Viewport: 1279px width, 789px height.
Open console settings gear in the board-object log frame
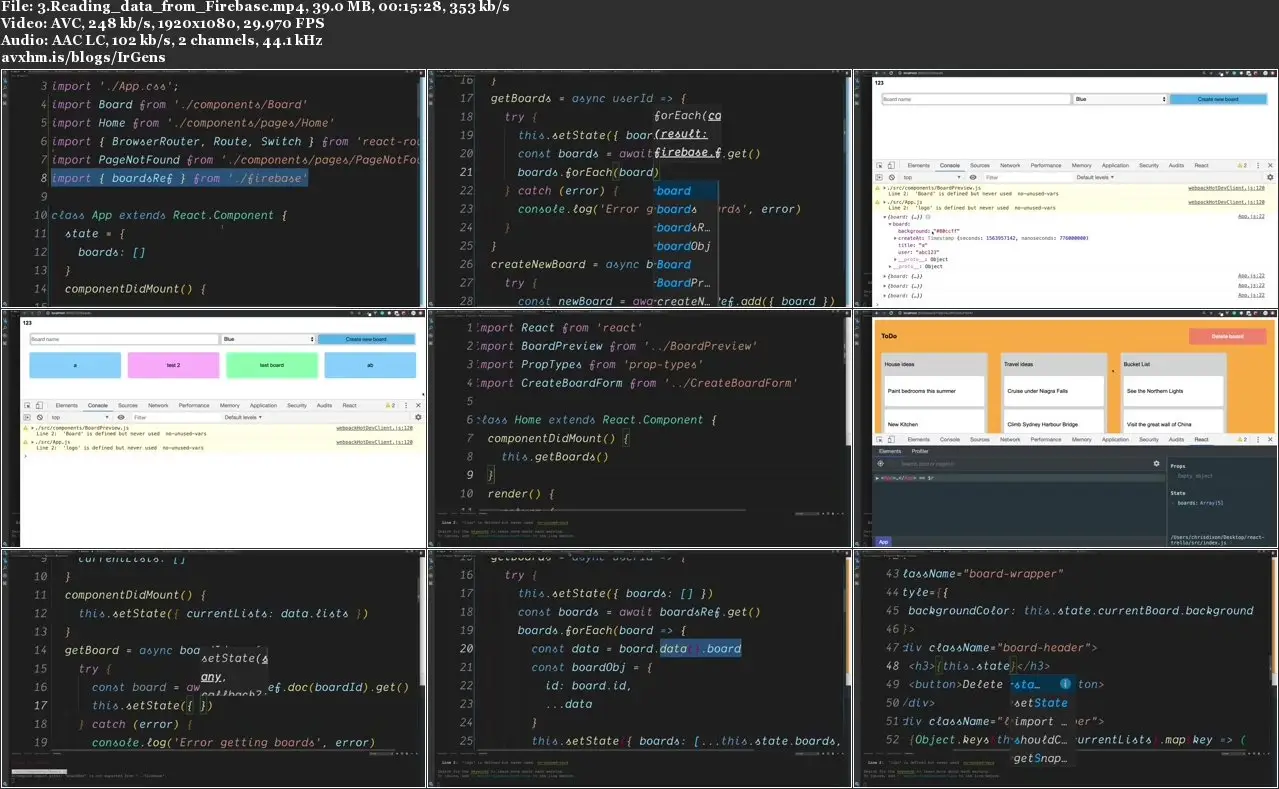pos(1269,177)
